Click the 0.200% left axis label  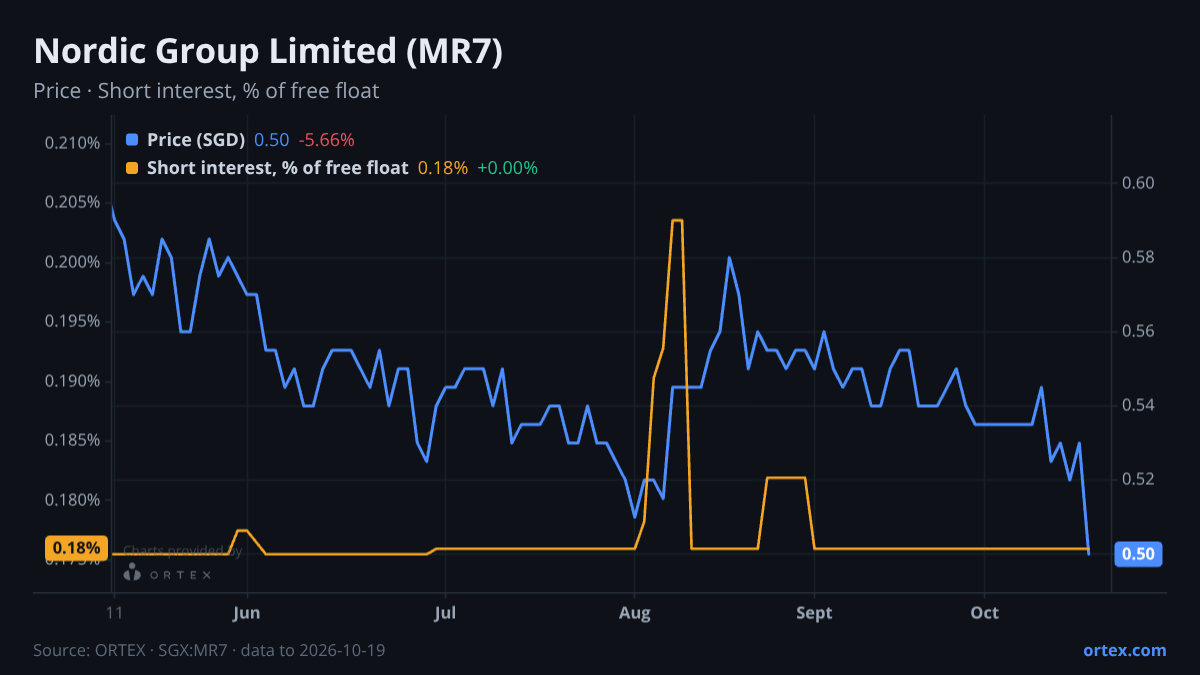73,262
